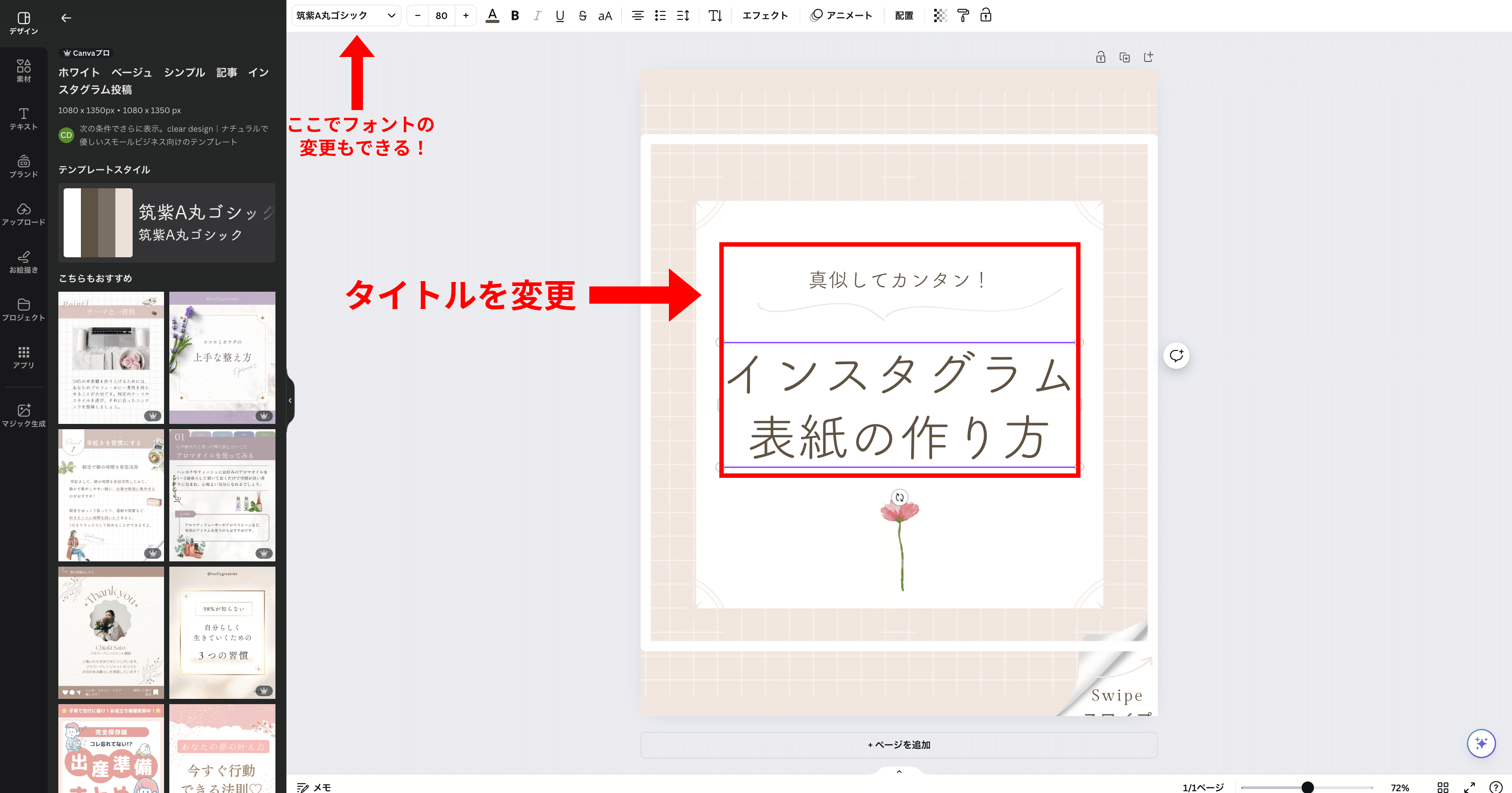Select the lavender 上手な整え方 template

point(222,358)
